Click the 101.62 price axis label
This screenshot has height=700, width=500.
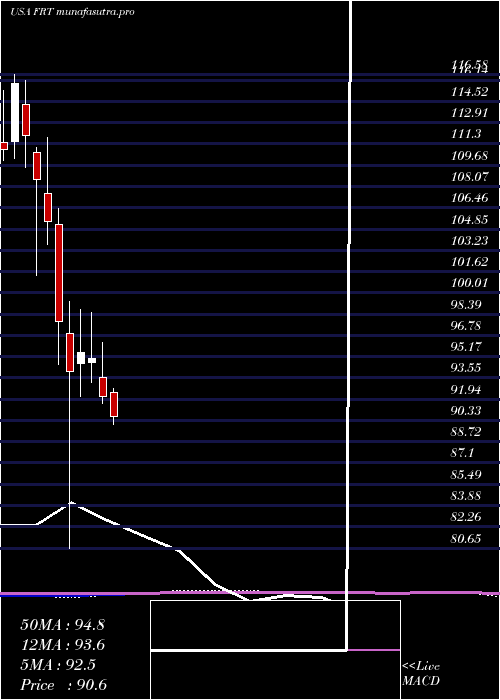coord(469,262)
